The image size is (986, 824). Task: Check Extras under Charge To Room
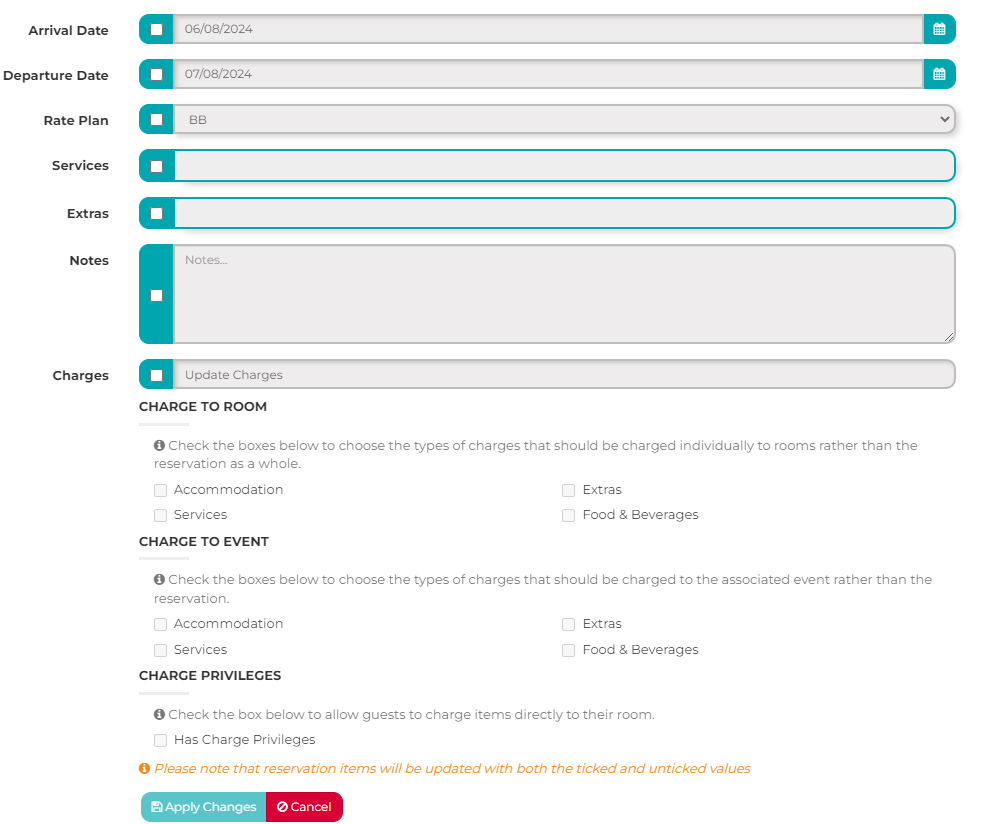tap(568, 490)
